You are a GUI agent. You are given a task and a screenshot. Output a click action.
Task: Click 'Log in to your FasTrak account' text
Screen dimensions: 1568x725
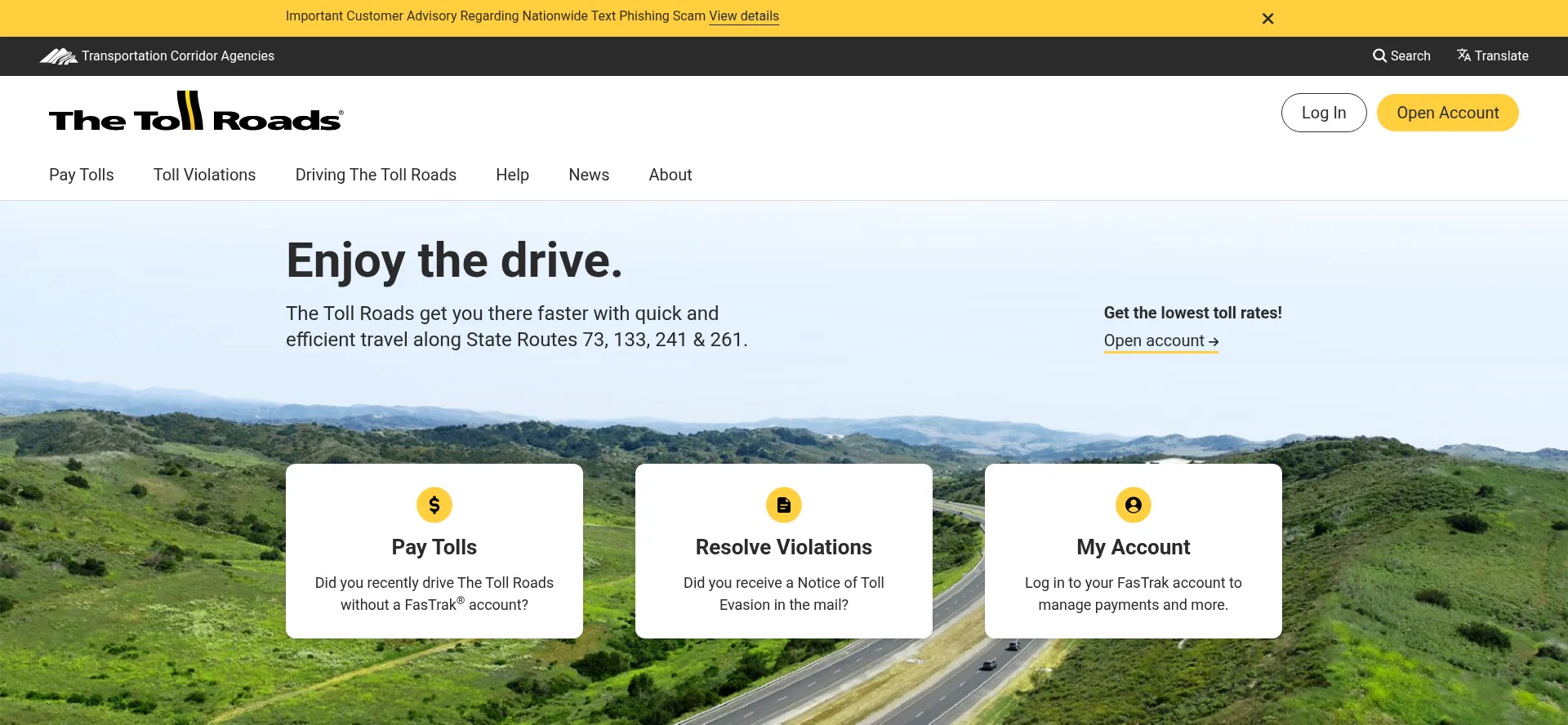pos(1125,583)
